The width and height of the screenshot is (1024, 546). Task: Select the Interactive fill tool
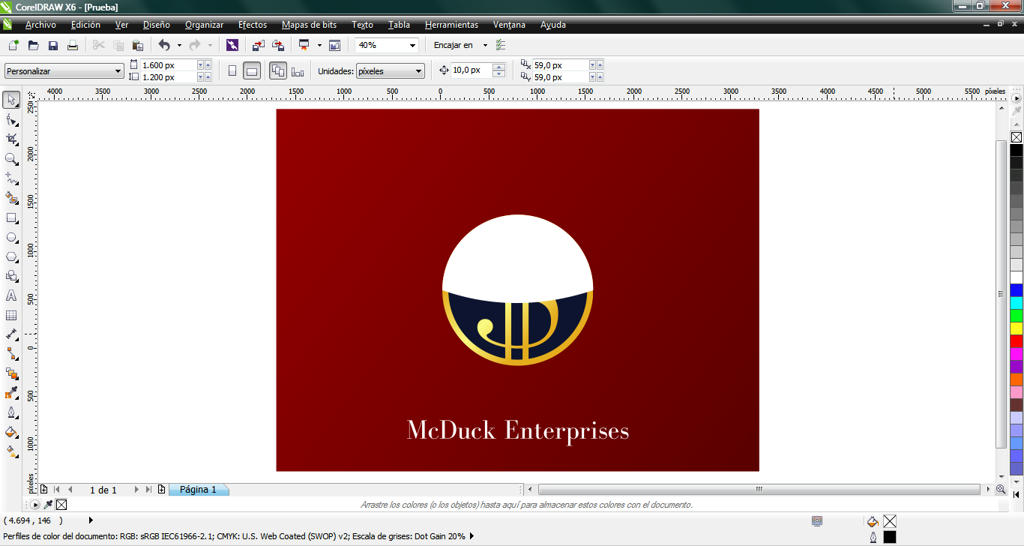point(11,452)
